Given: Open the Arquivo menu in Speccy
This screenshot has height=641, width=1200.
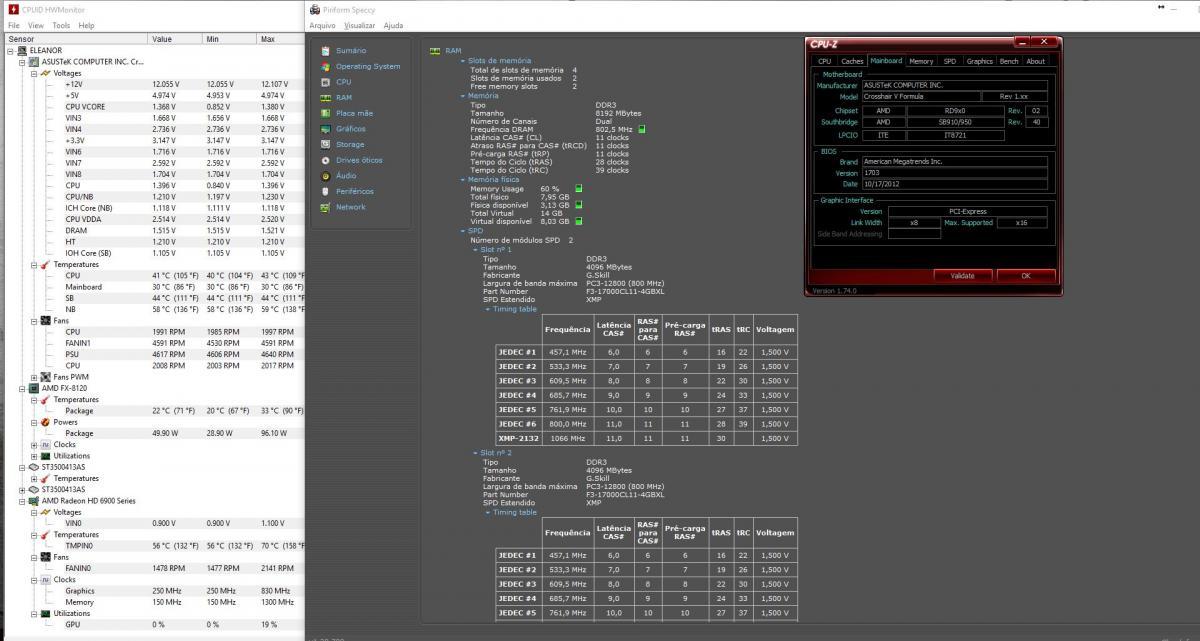Looking at the screenshot, I should pyautogui.click(x=322, y=25).
